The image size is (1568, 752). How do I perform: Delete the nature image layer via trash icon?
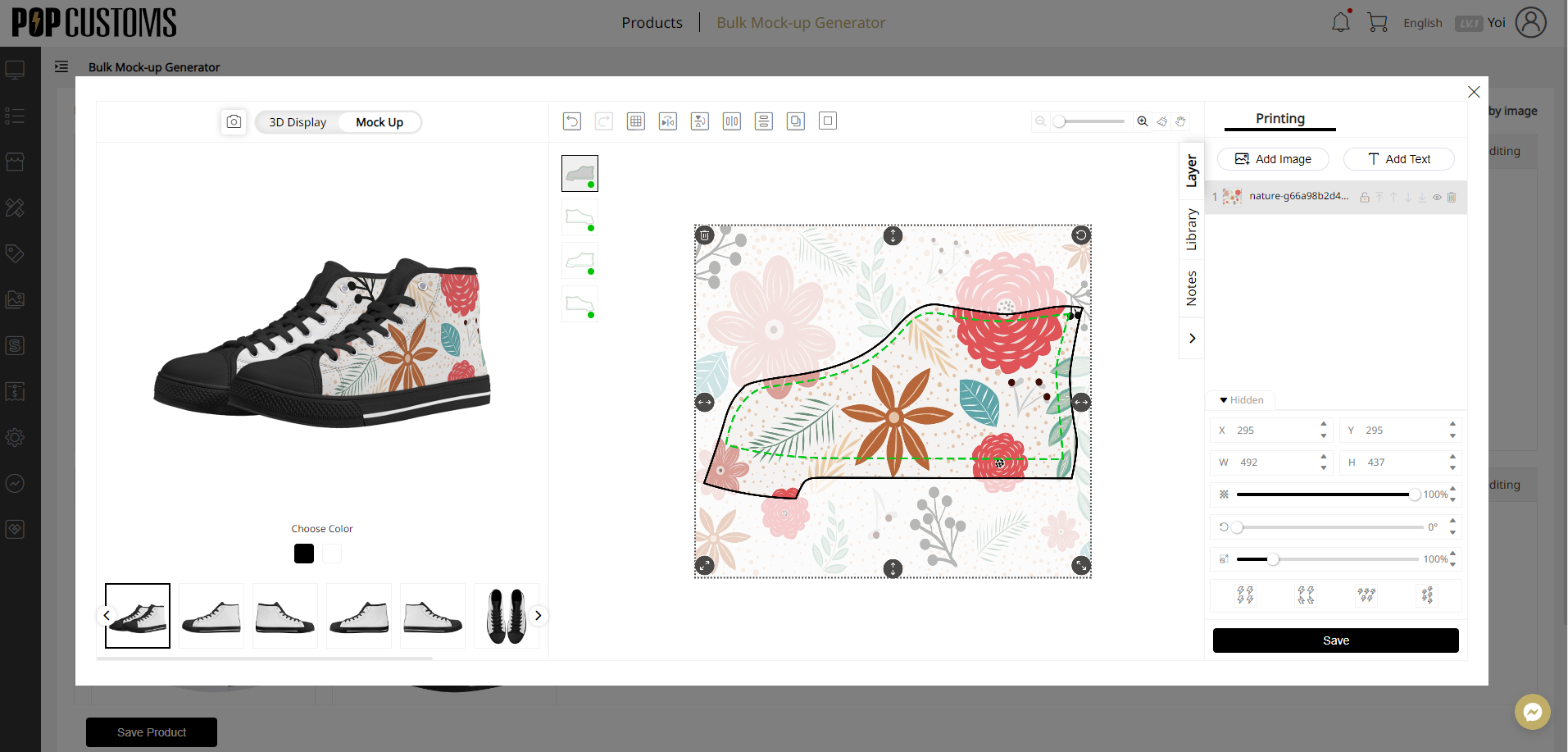click(1452, 197)
